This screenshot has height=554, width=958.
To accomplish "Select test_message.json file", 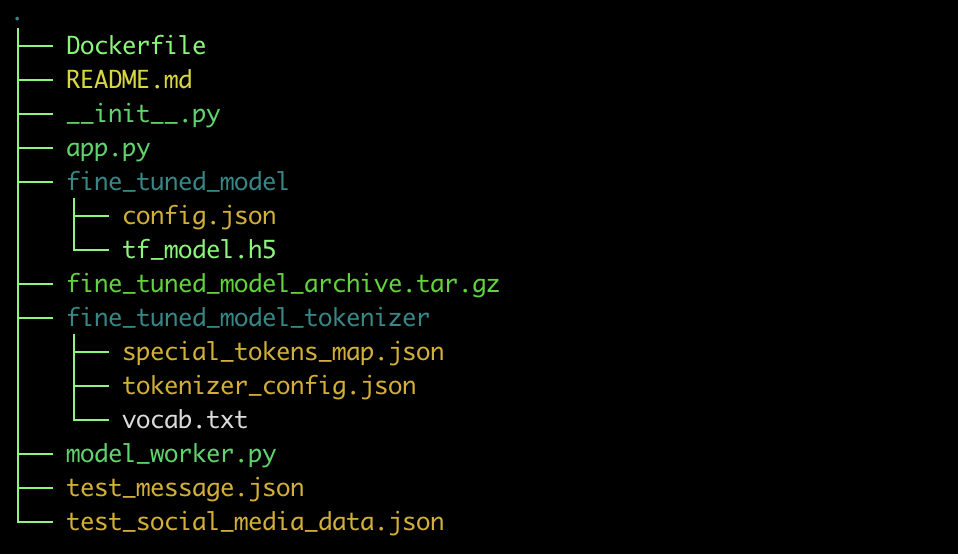I will [185, 489].
